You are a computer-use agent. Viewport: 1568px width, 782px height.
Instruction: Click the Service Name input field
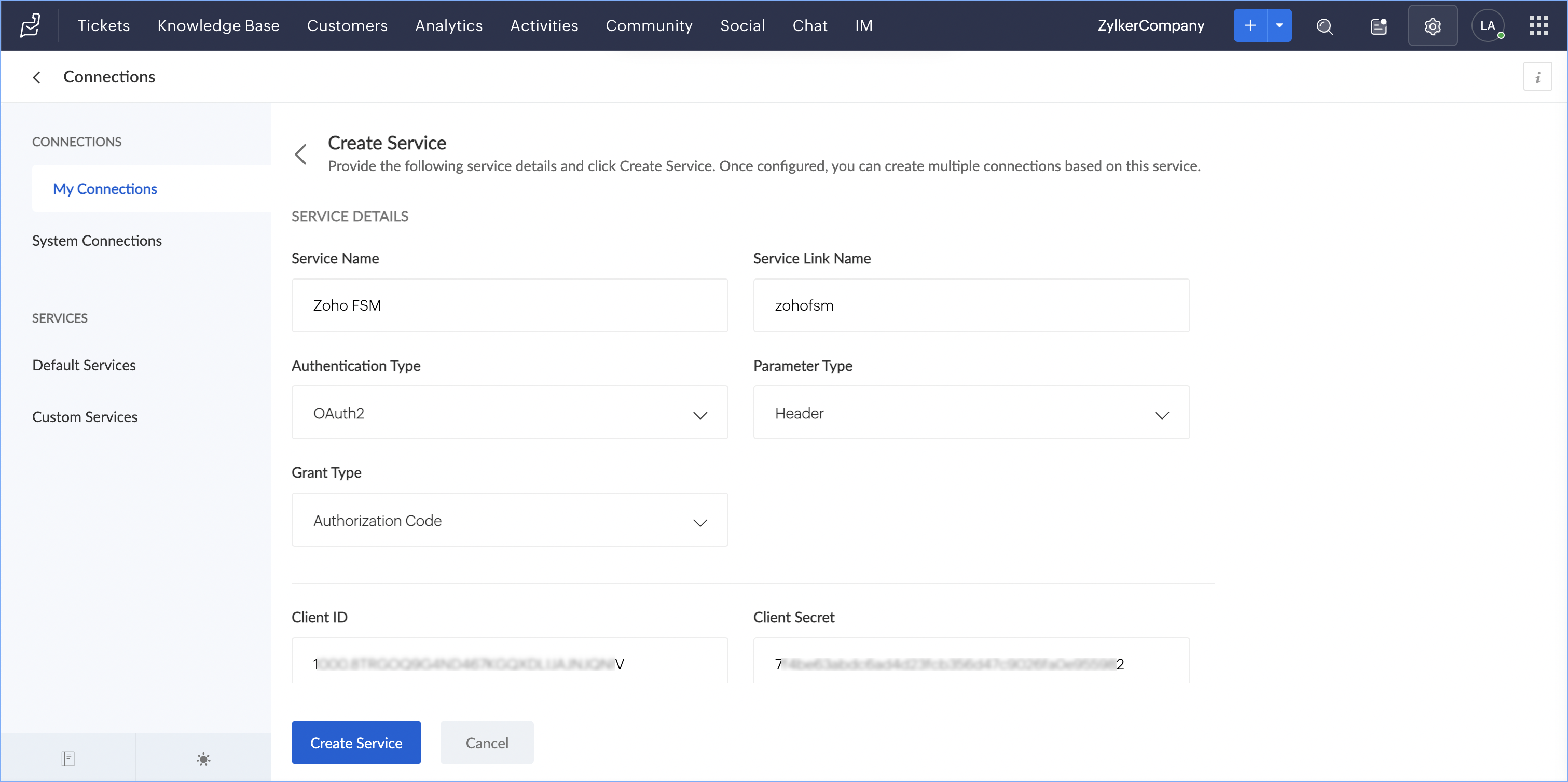point(510,305)
